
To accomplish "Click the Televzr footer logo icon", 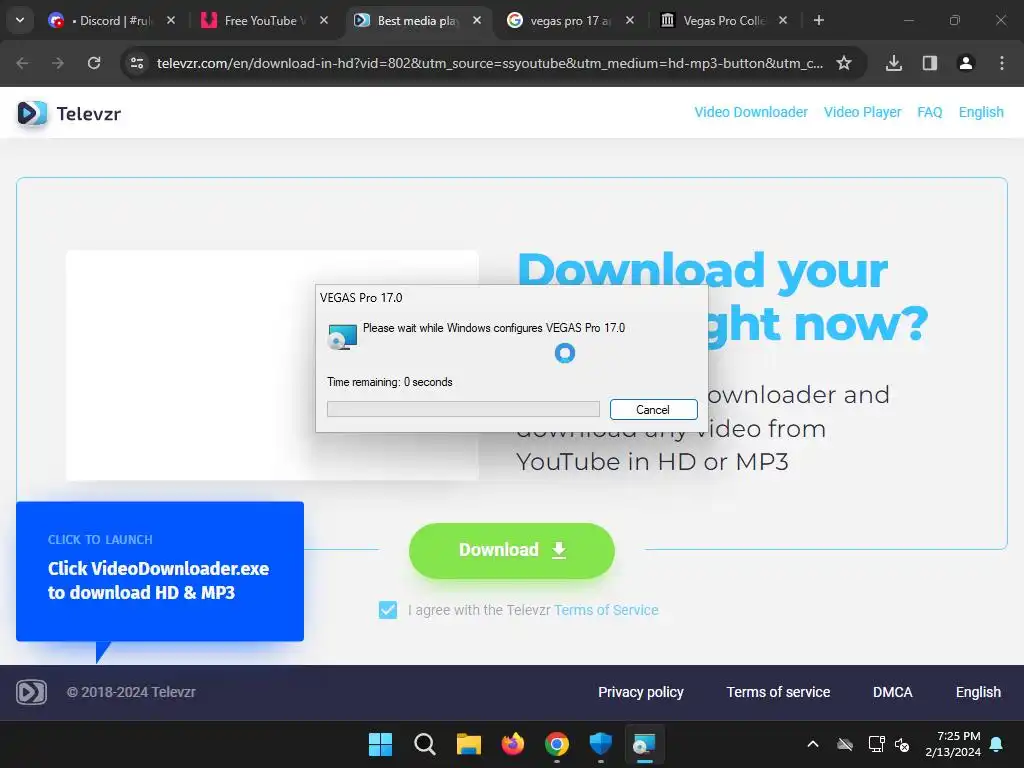I will tap(31, 692).
